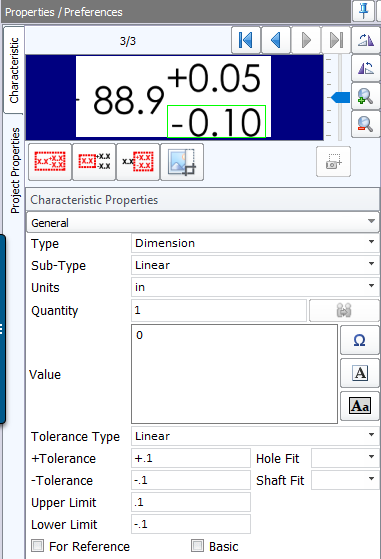Switch to the Project Properties tab
The width and height of the screenshot is (381, 559).
[x=15, y=170]
